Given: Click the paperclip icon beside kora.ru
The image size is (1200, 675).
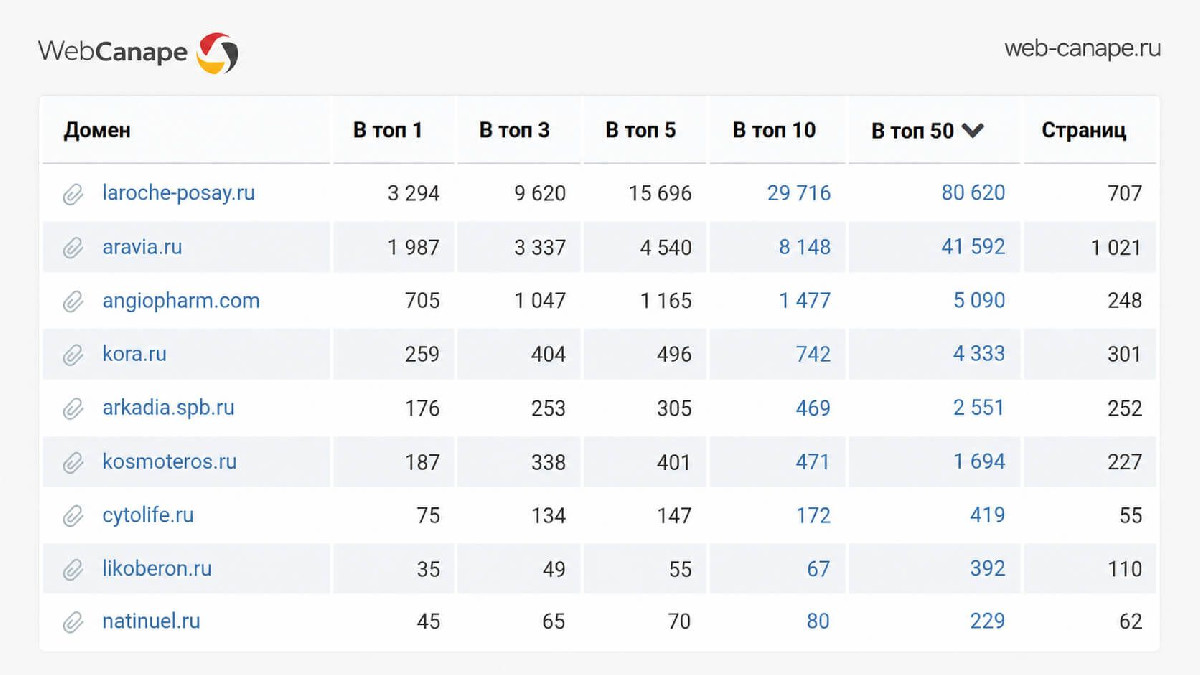Looking at the screenshot, I should point(73,355).
